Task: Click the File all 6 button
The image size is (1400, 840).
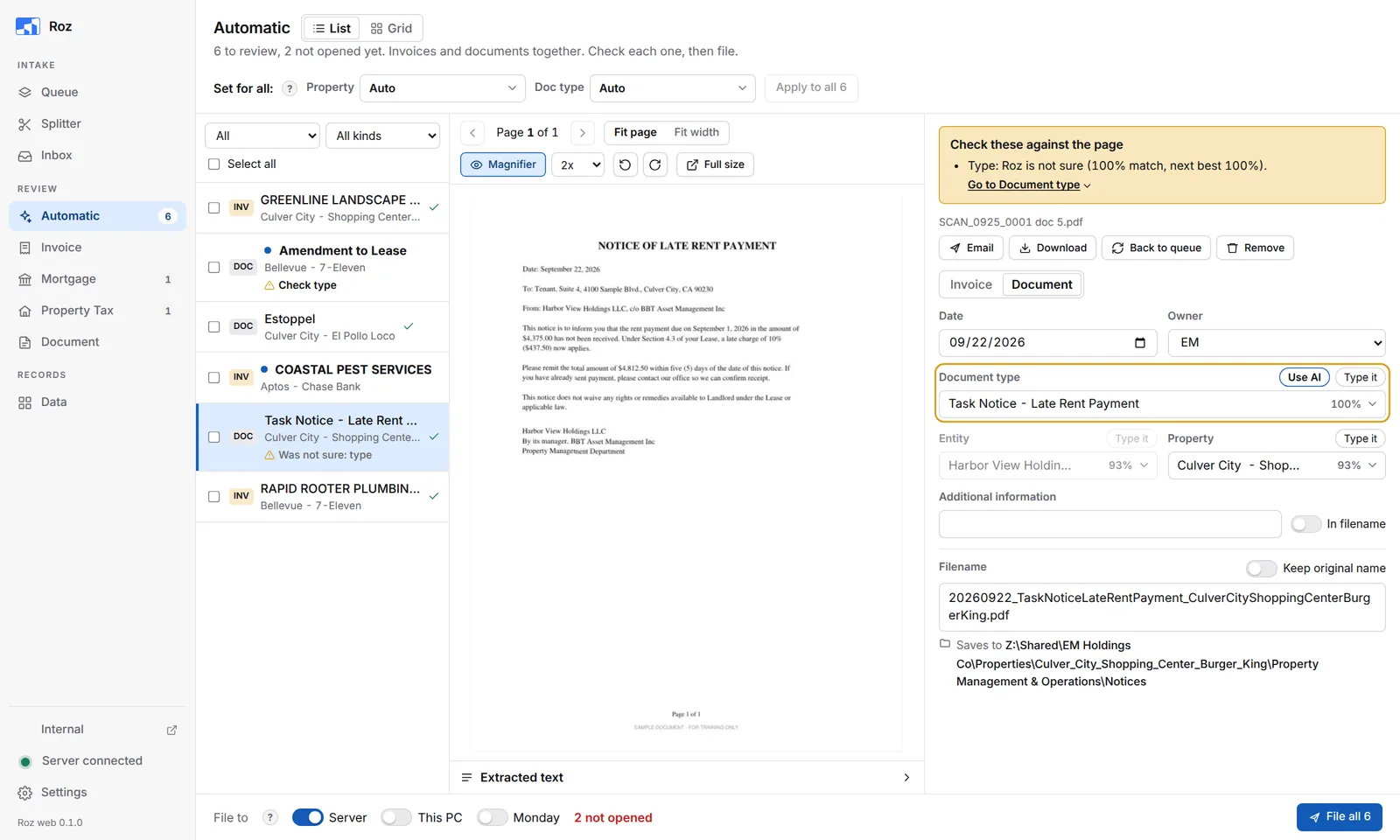Action: click(1340, 817)
